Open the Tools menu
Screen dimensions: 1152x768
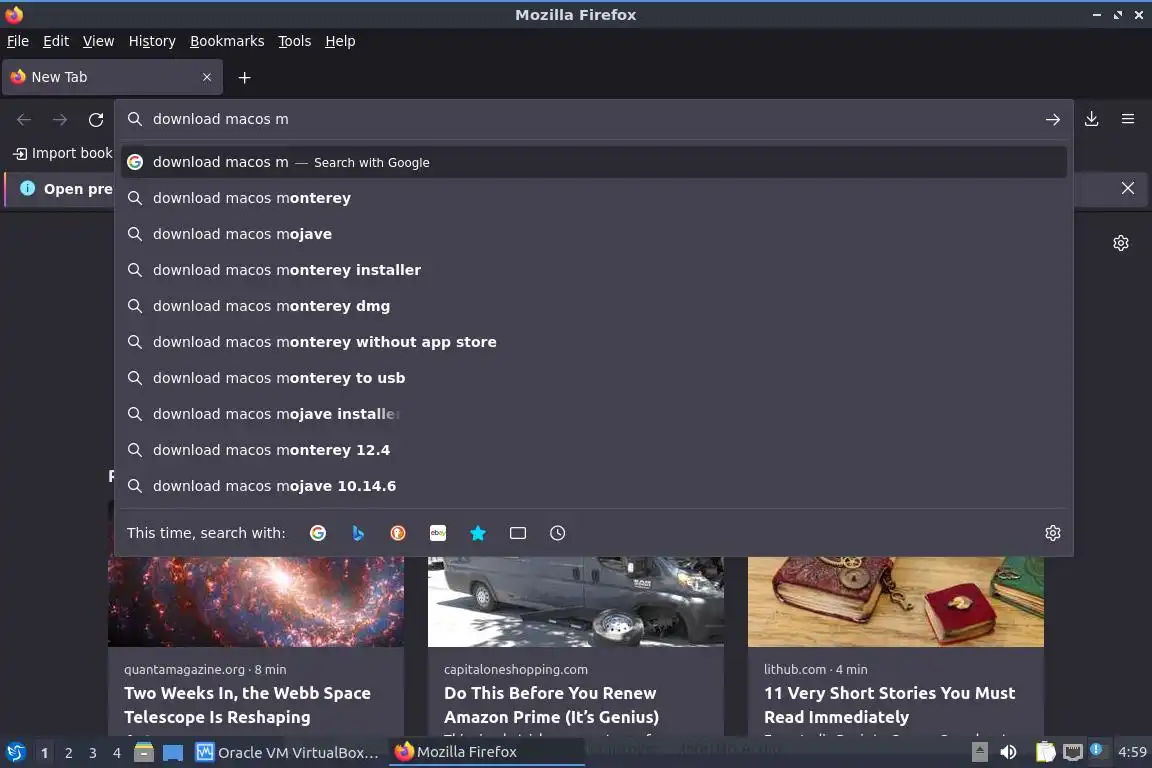[295, 41]
